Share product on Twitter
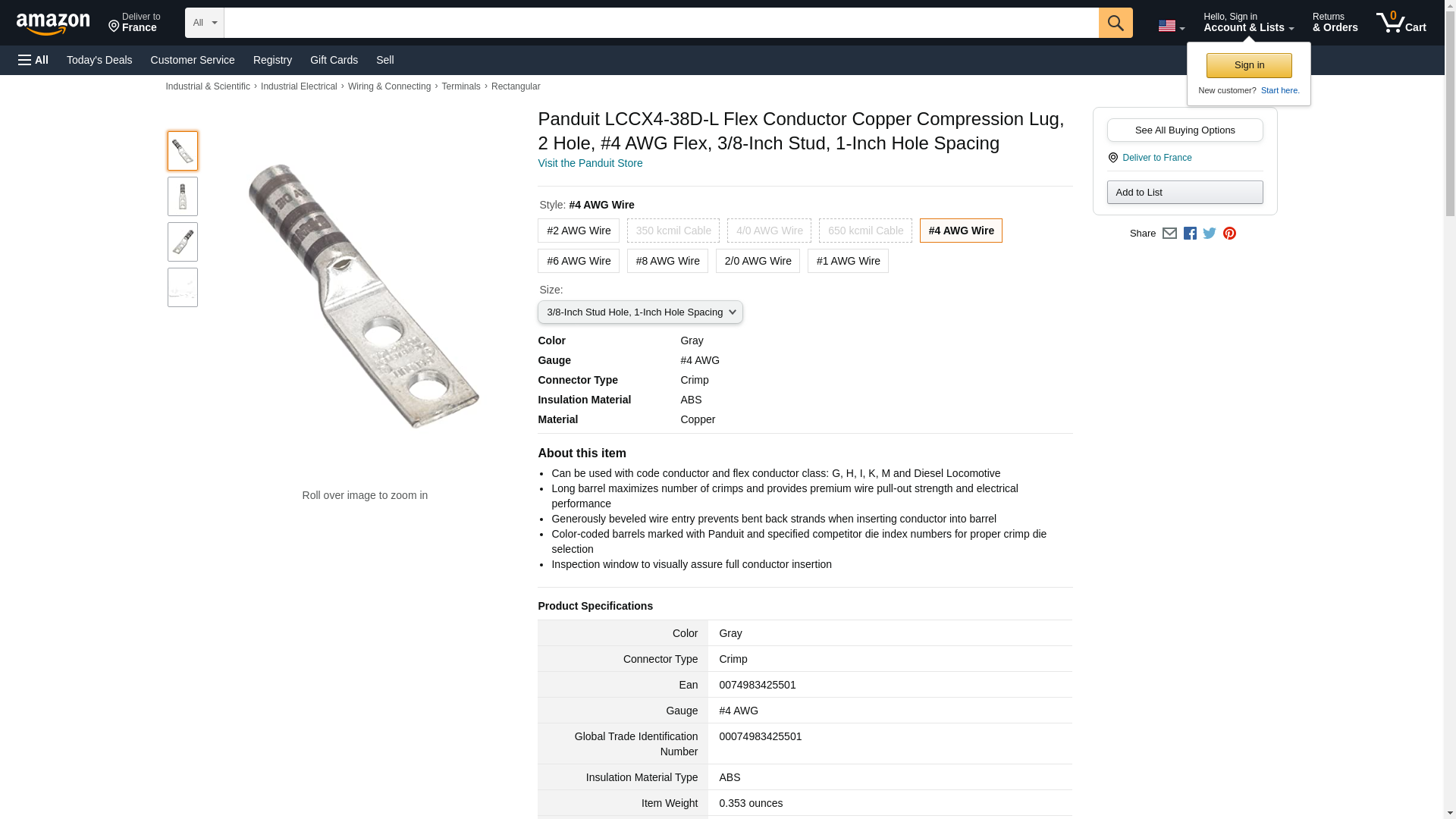Screen dimensions: 1456x819 pyautogui.click(x=1210, y=234)
